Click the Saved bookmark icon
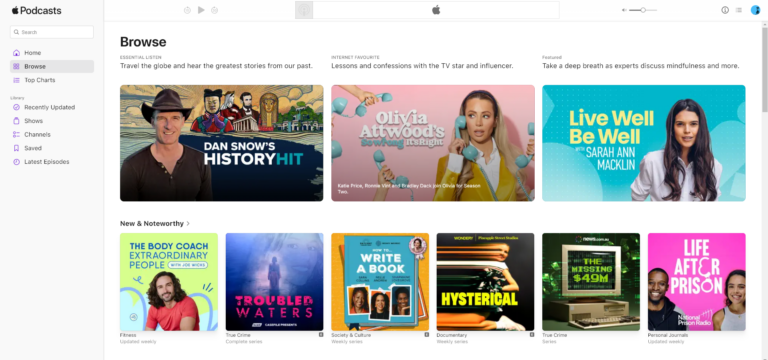The width and height of the screenshot is (768, 360). [16, 148]
